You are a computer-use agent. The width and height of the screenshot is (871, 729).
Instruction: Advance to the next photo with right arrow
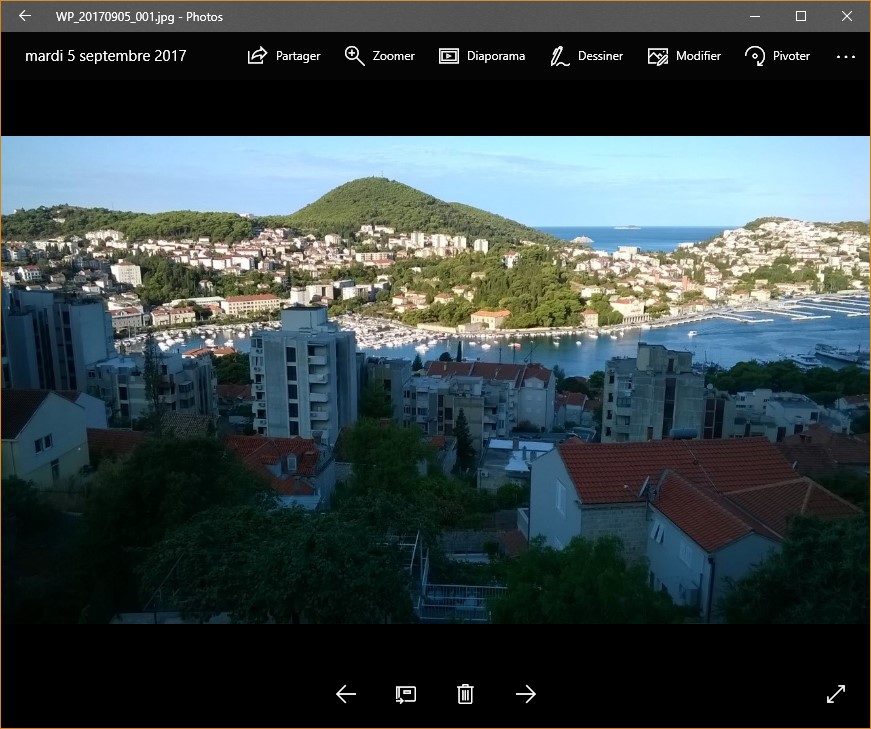526,694
